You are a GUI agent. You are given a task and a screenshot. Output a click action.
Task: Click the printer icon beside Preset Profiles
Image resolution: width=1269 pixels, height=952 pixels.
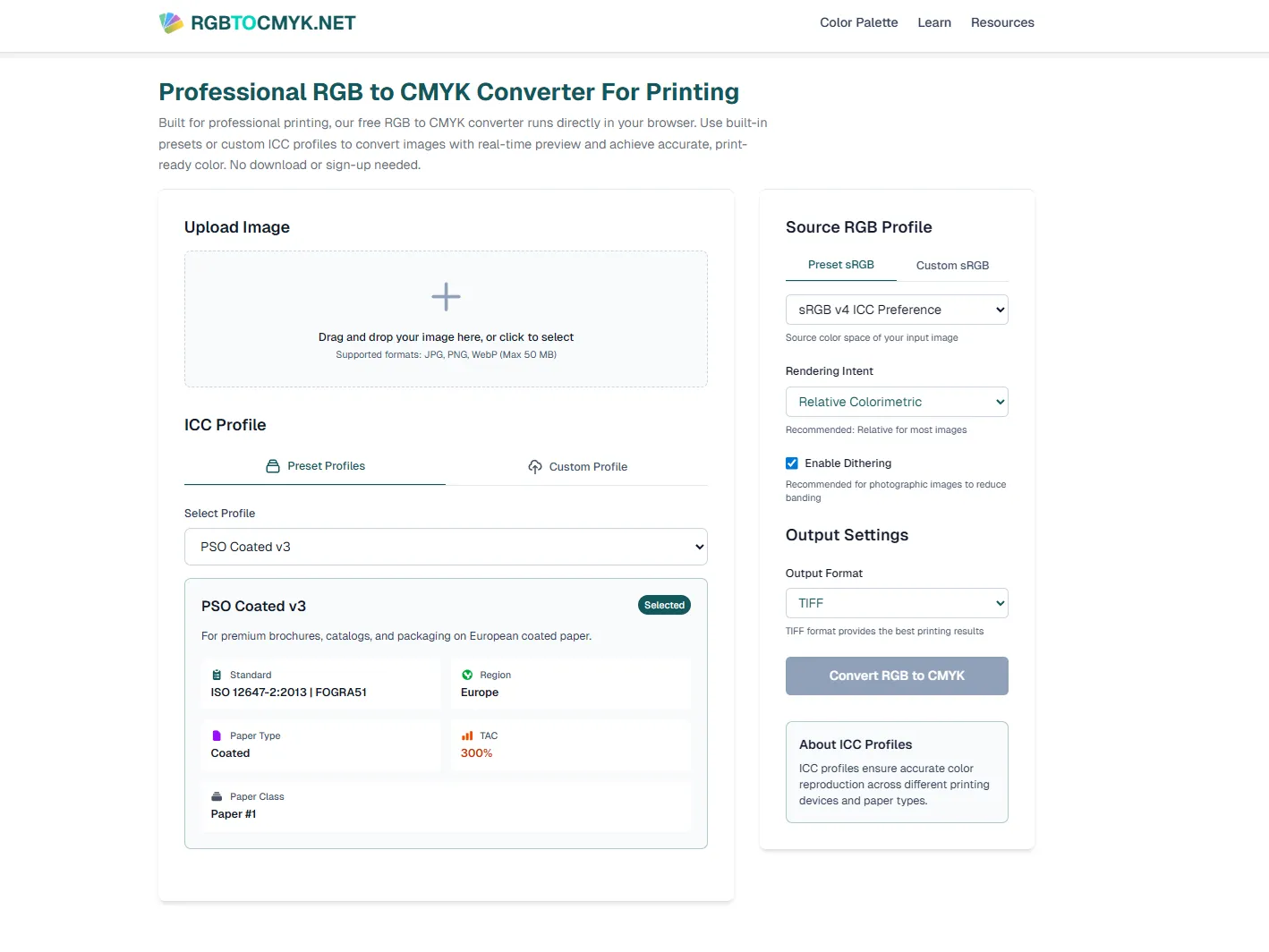click(x=273, y=466)
